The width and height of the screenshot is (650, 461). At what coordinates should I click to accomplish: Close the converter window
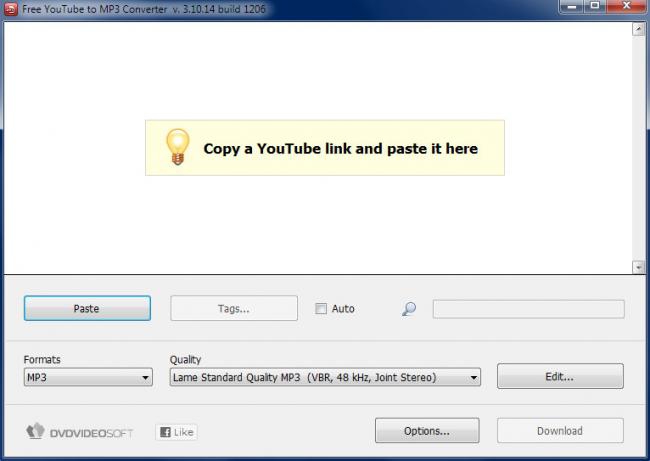pyautogui.click(x=626, y=6)
